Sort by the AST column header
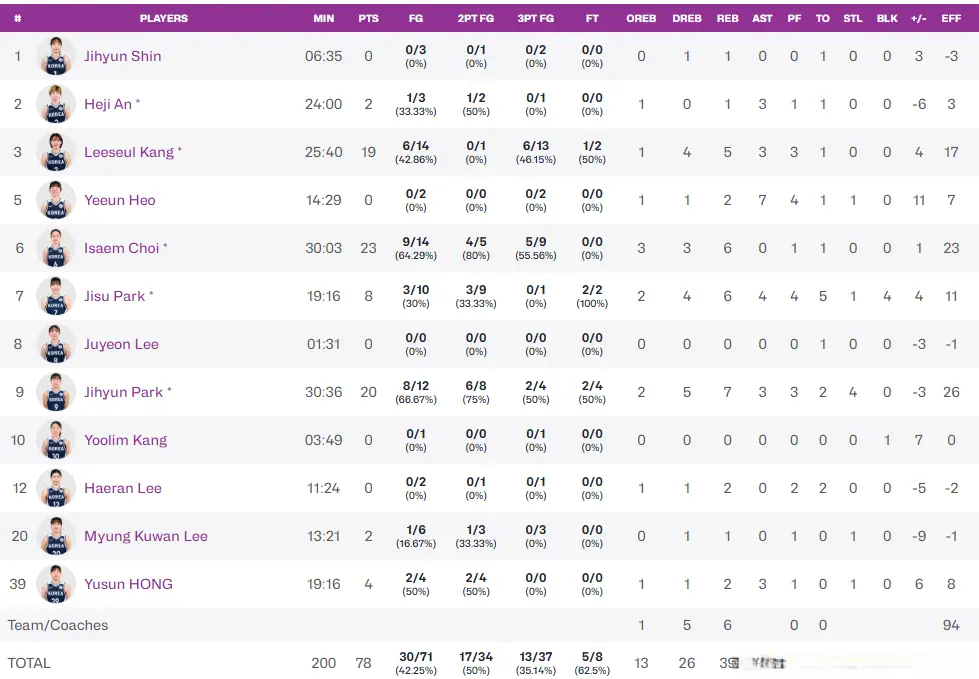Screen dimensions: 979x679 pos(762,19)
